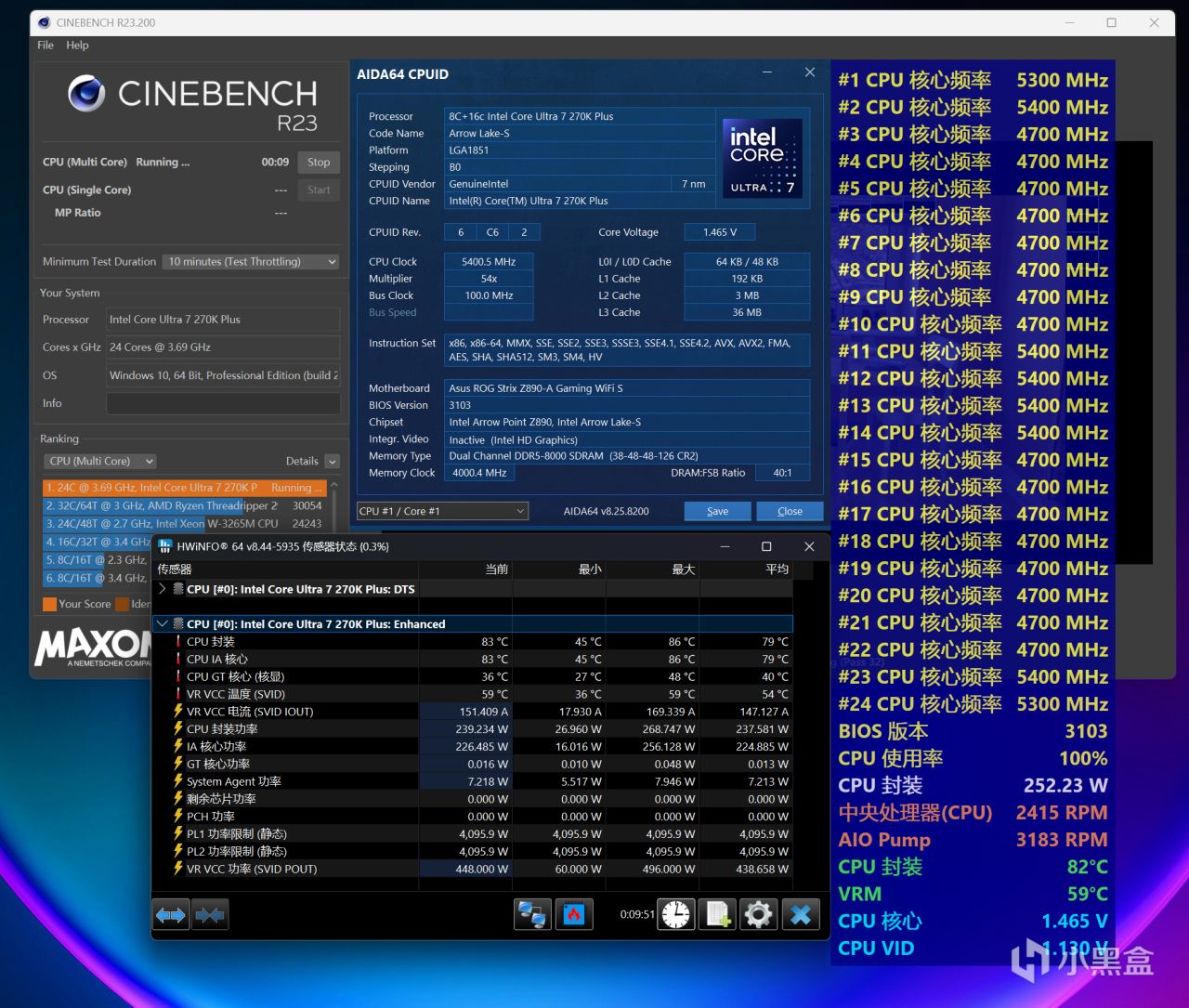Collapse the CPU Enhanced sensor group
Viewport: 1189px width, 1008px height.
click(x=163, y=624)
